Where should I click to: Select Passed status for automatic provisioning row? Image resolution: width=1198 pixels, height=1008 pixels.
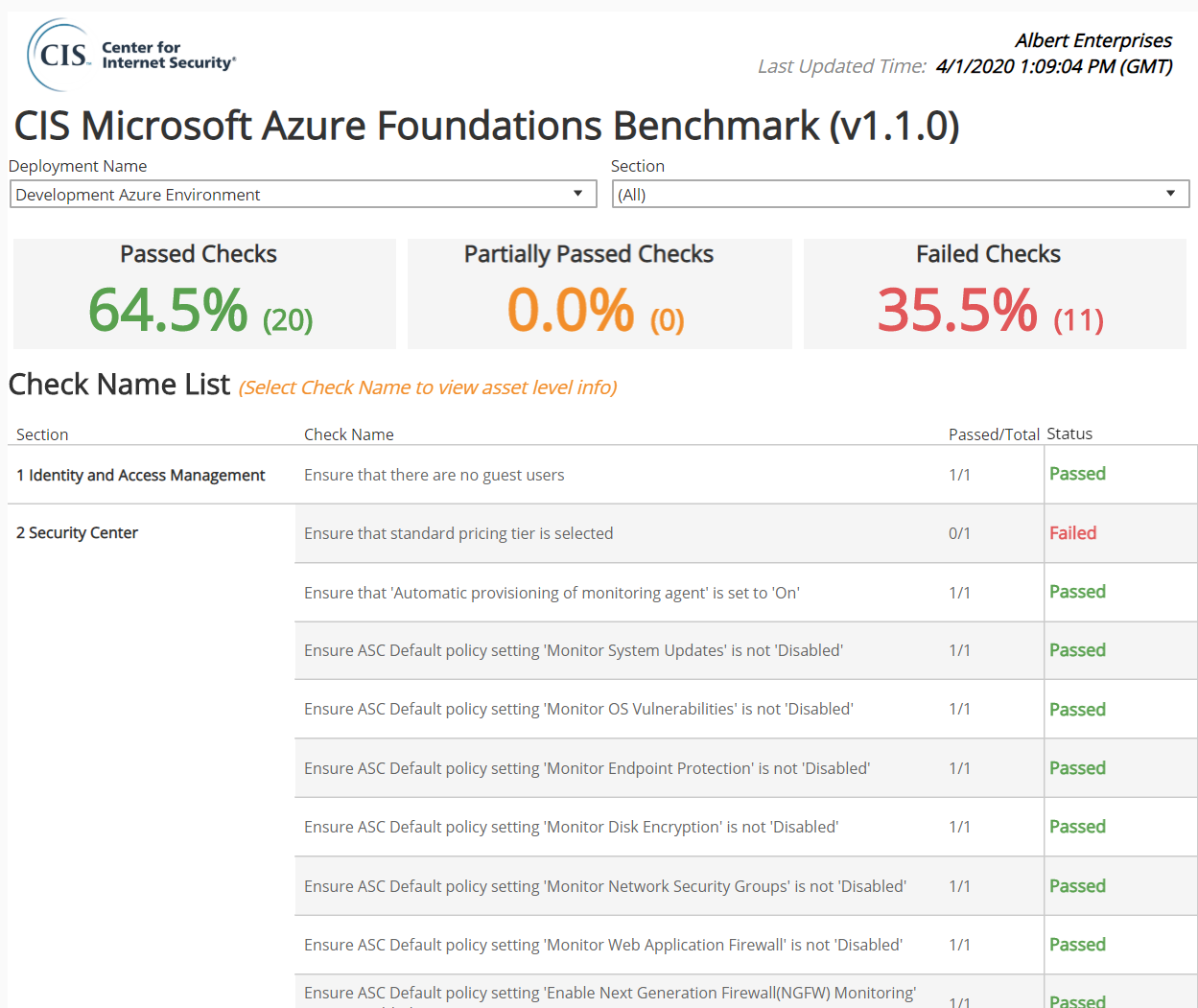coord(1077,592)
